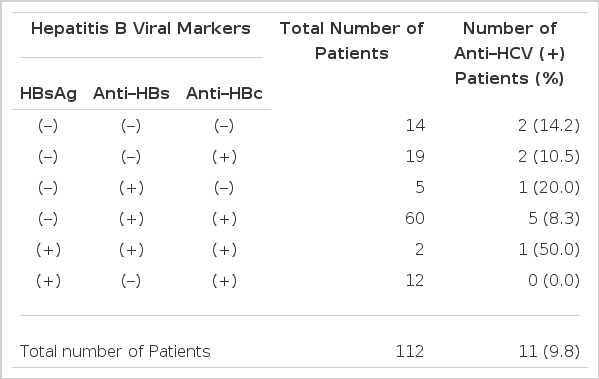599x379 pixels.
Task: Select the cell showing 14 patients
Action: (x=415, y=125)
